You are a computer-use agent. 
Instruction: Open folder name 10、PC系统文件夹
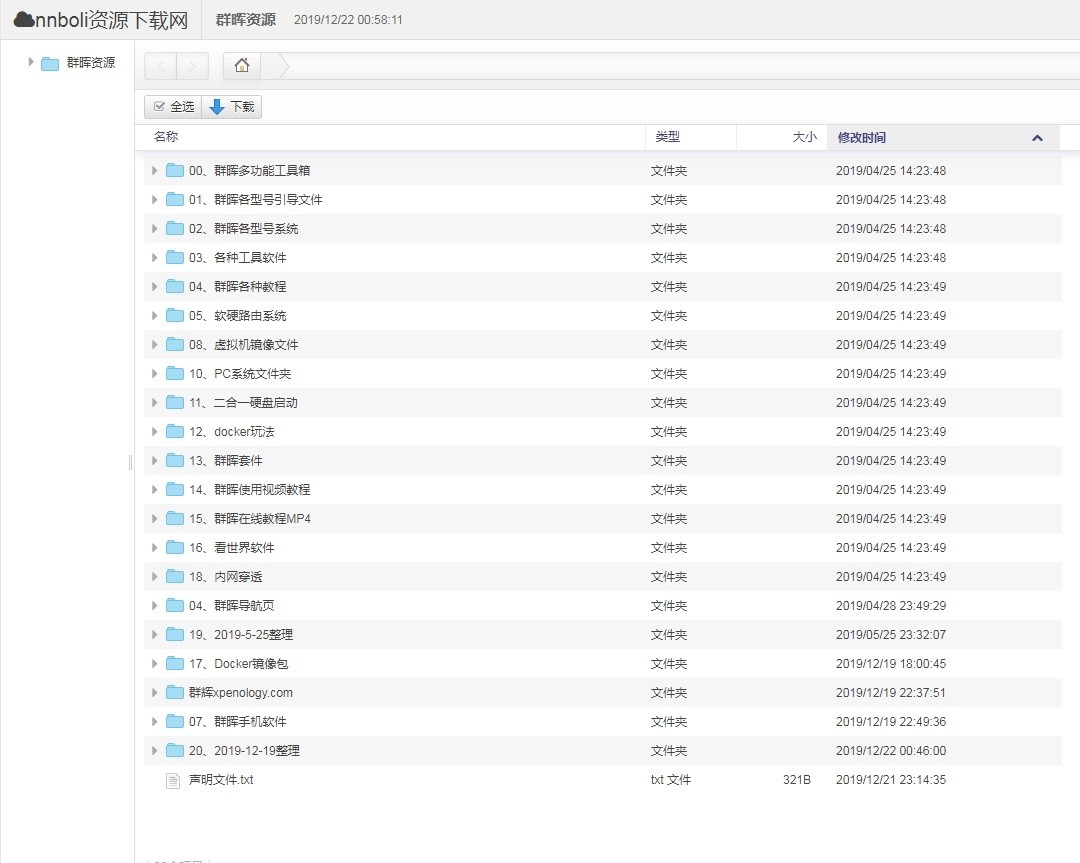pos(240,373)
